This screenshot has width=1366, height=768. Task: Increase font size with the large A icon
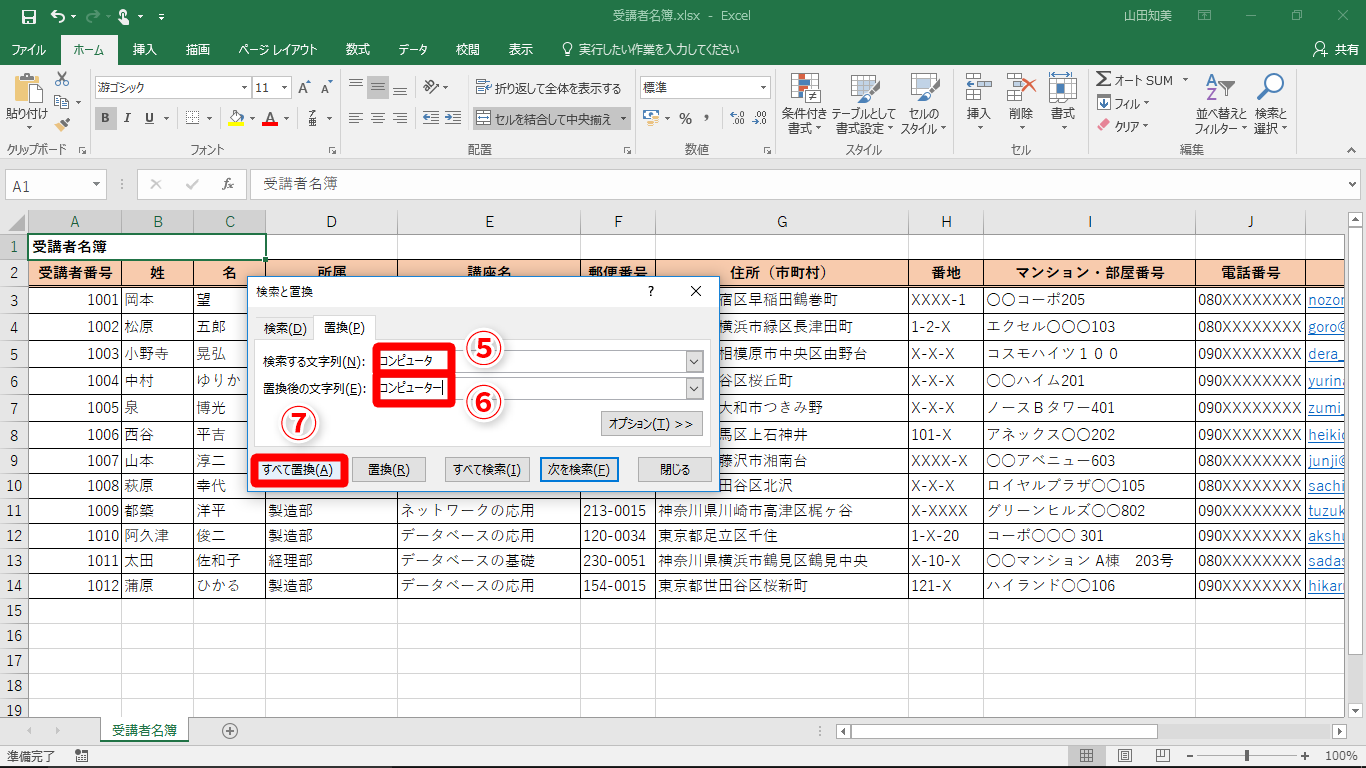[305, 88]
